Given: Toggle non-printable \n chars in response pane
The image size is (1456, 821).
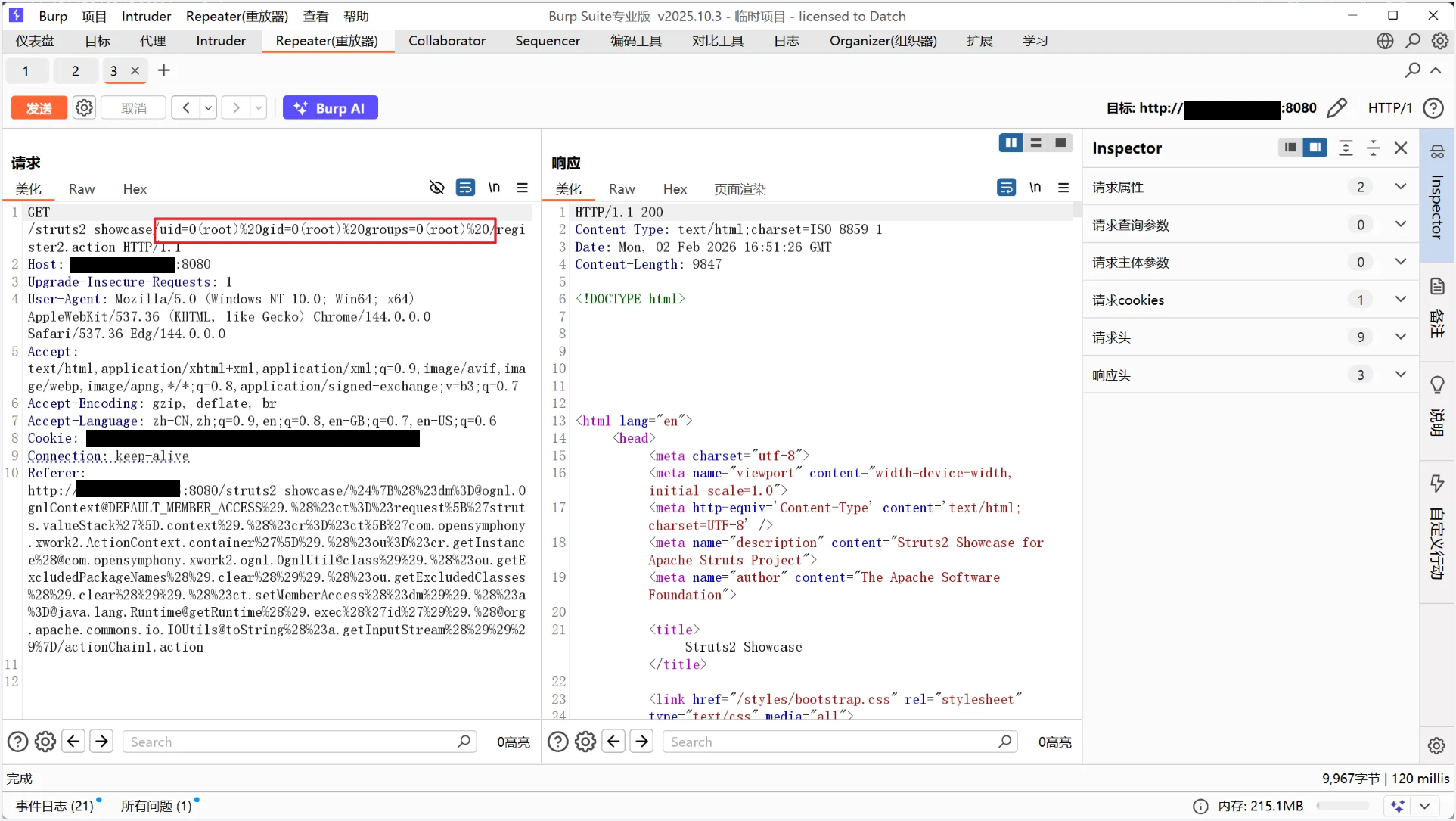Looking at the screenshot, I should [x=1035, y=188].
